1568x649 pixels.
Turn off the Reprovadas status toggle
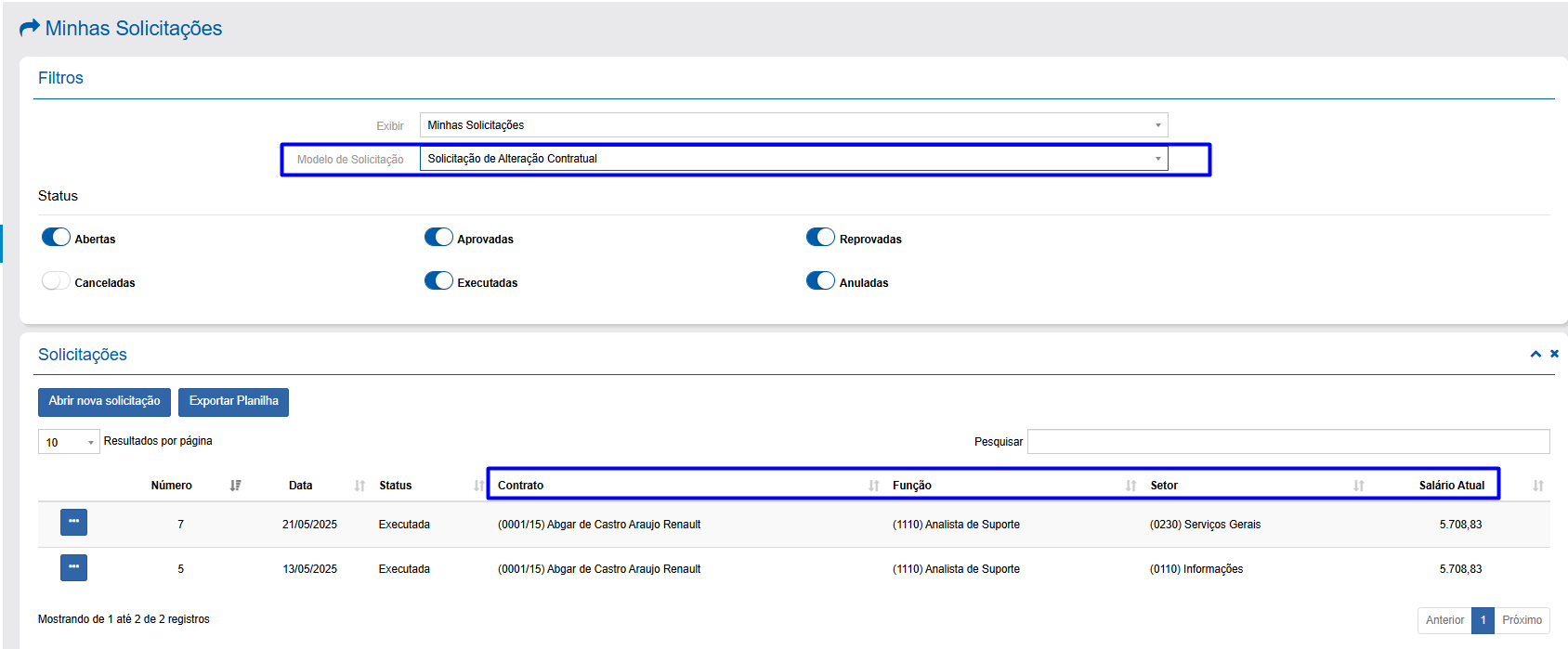[820, 237]
